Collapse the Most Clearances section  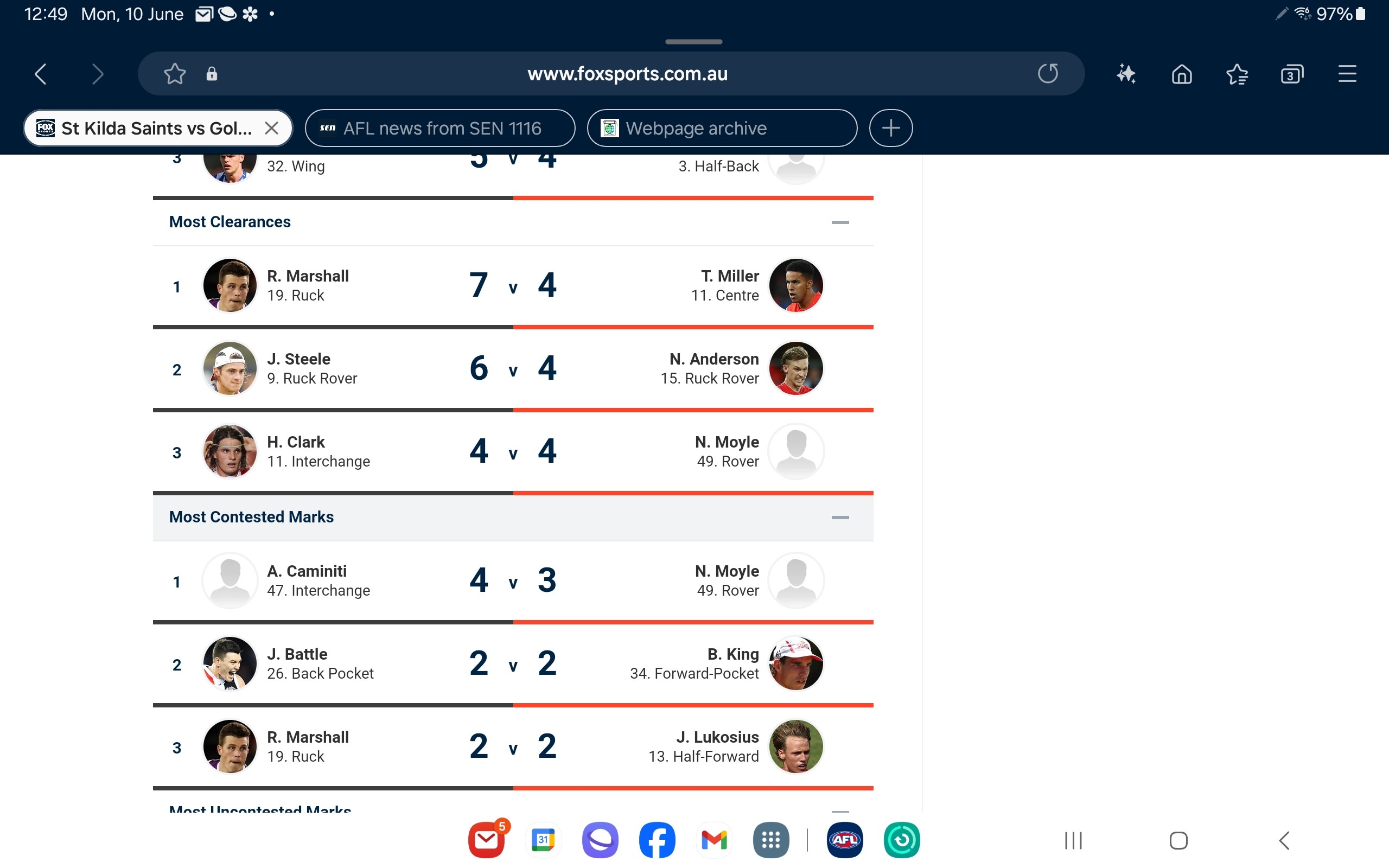(840, 222)
